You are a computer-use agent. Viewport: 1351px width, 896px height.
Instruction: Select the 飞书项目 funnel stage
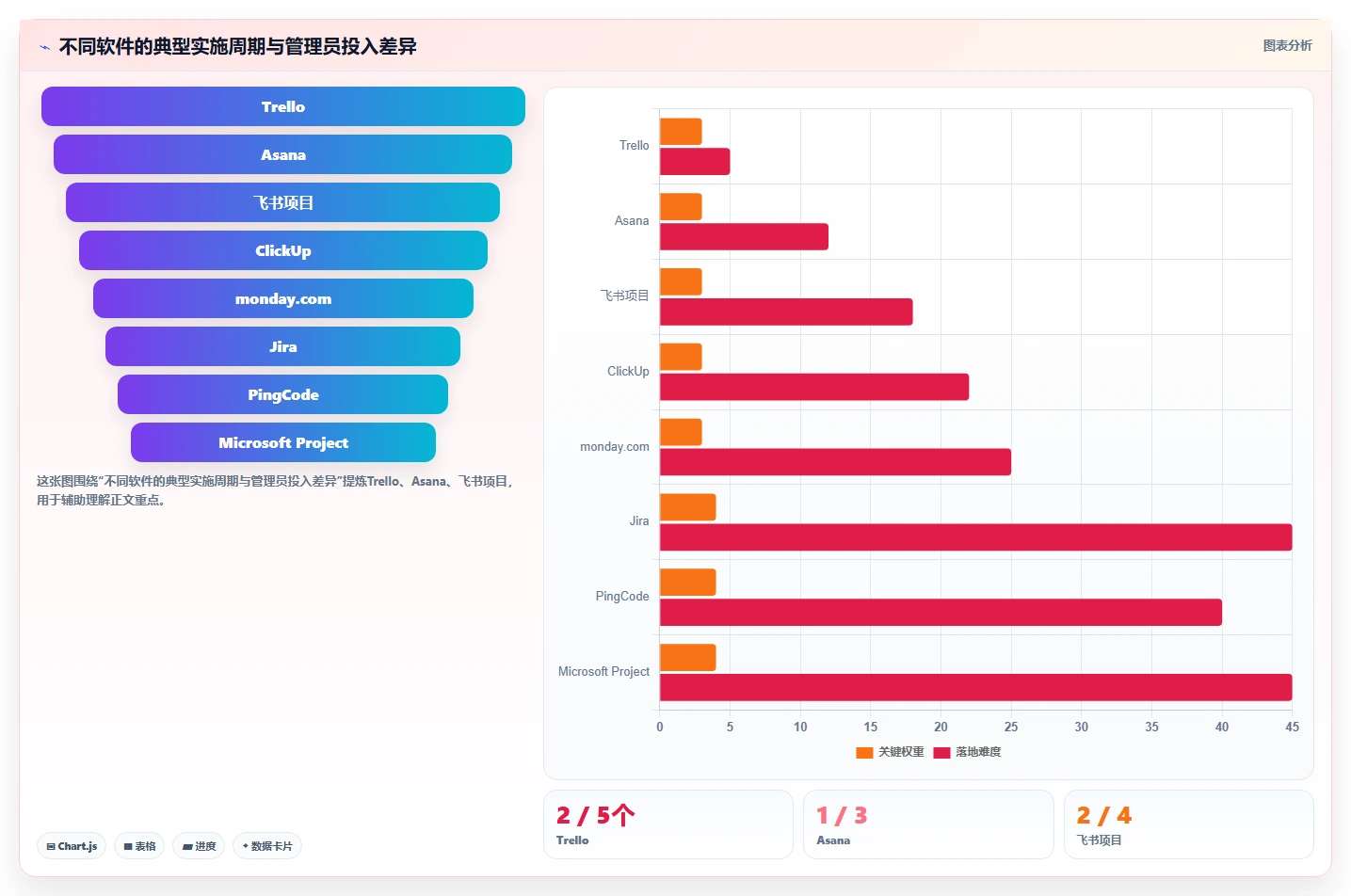283,202
